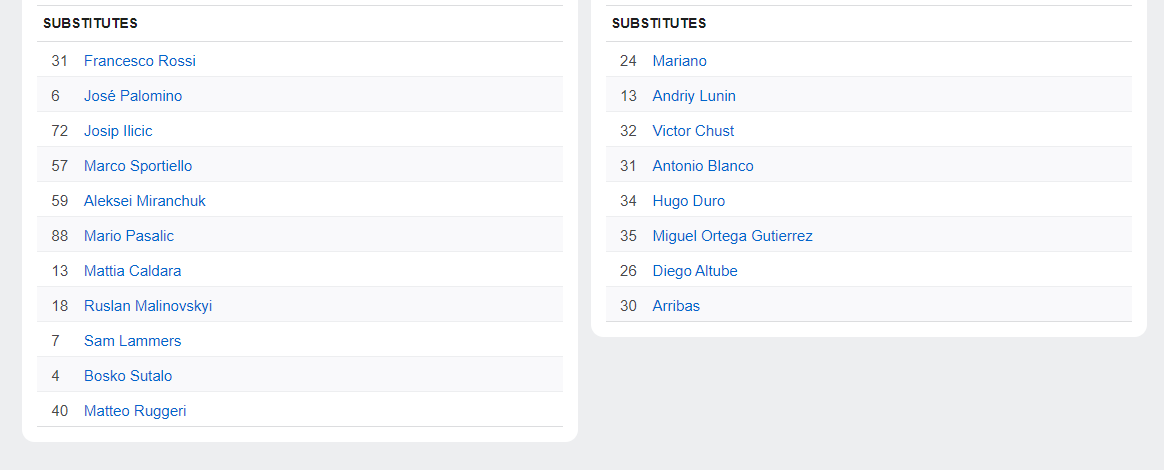View Sam Lammers player page
This screenshot has width=1164, height=470.
(133, 340)
